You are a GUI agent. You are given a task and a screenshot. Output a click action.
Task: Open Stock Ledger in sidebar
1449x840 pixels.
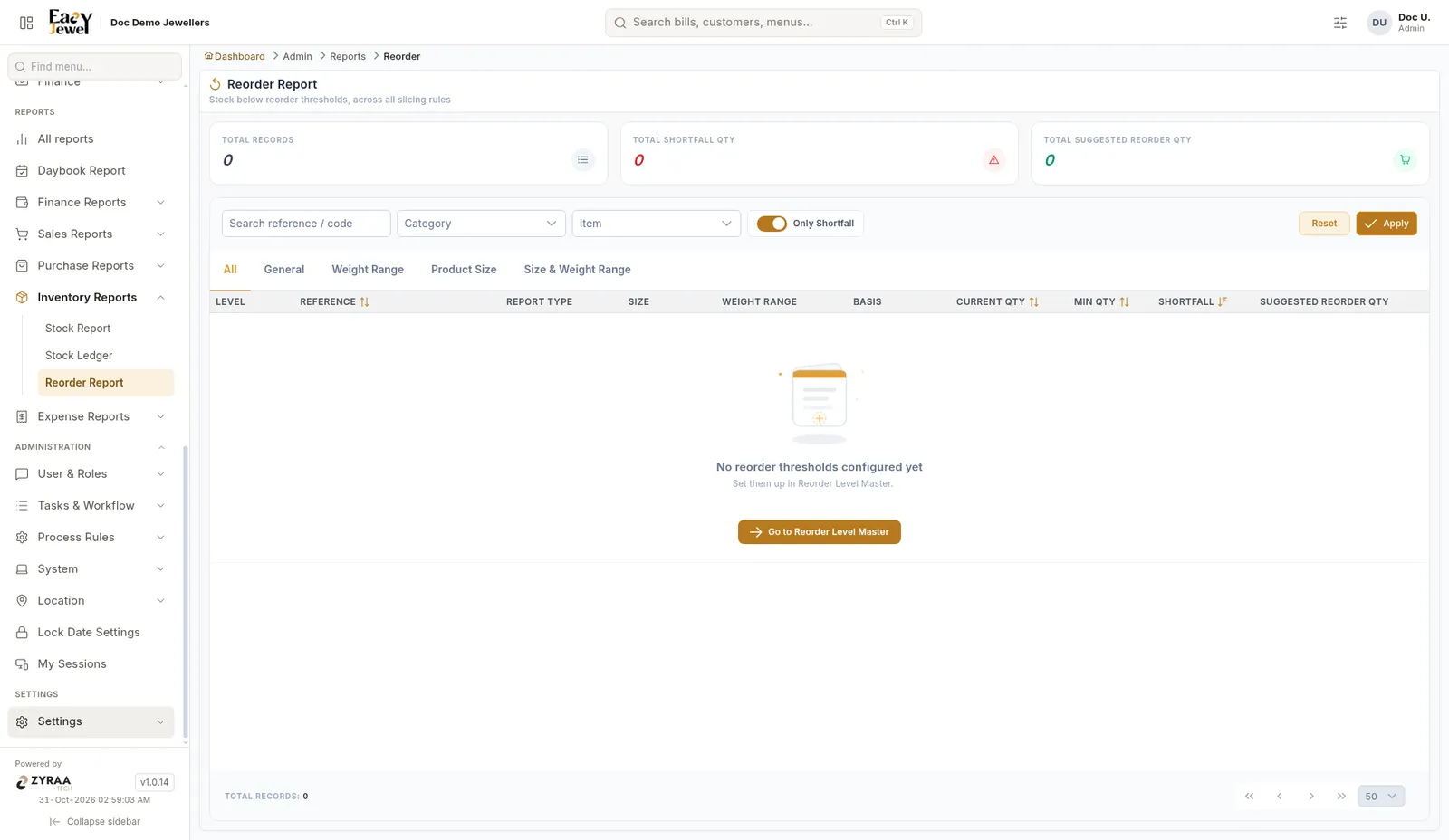106,356
